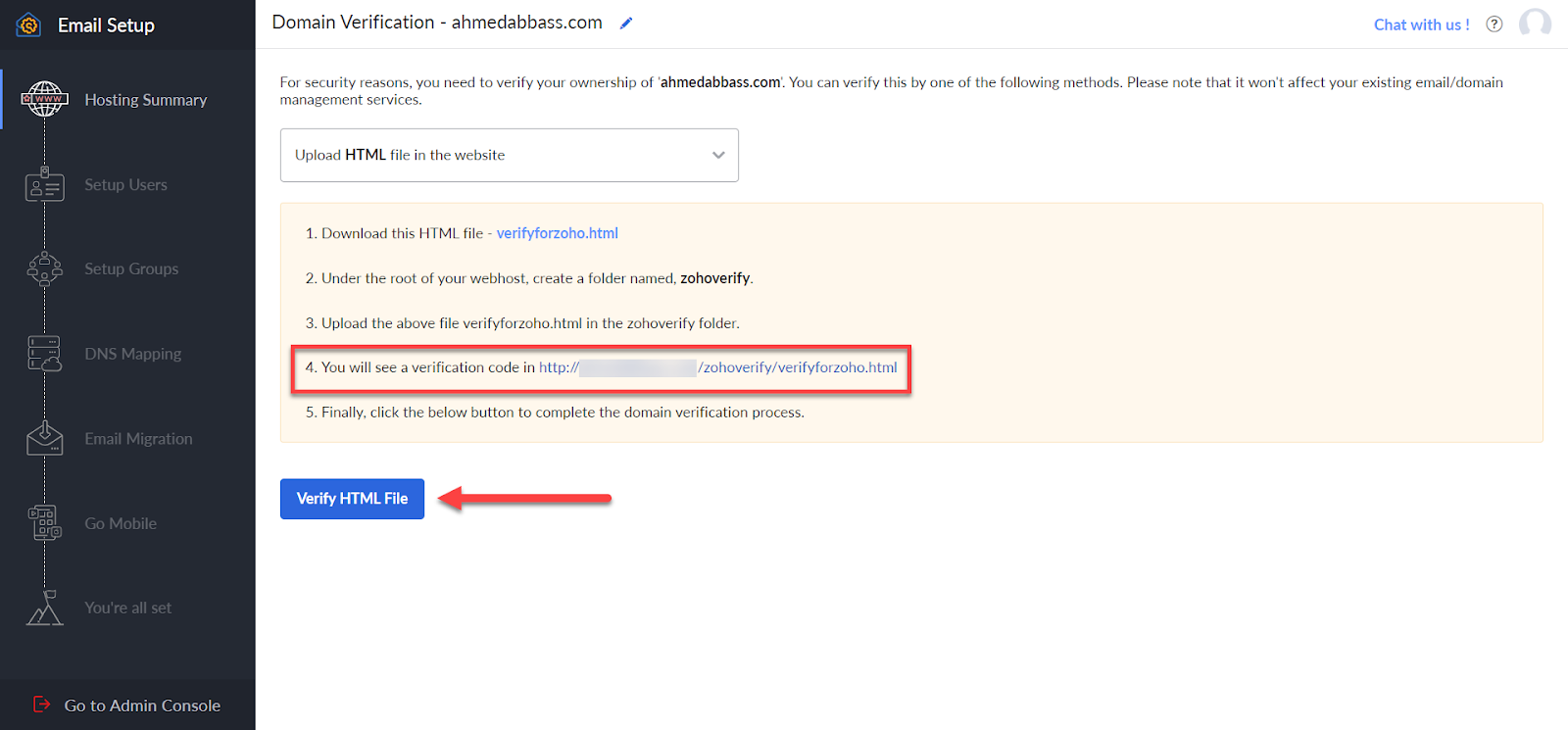Open the You're all set step
1568x730 pixels.
[127, 608]
